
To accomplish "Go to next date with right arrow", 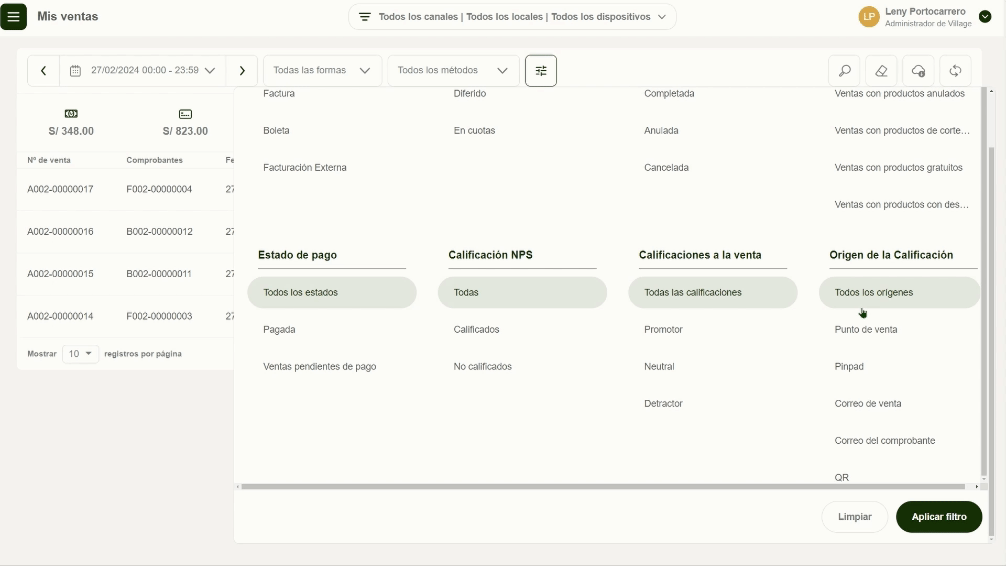I will [x=242, y=71].
